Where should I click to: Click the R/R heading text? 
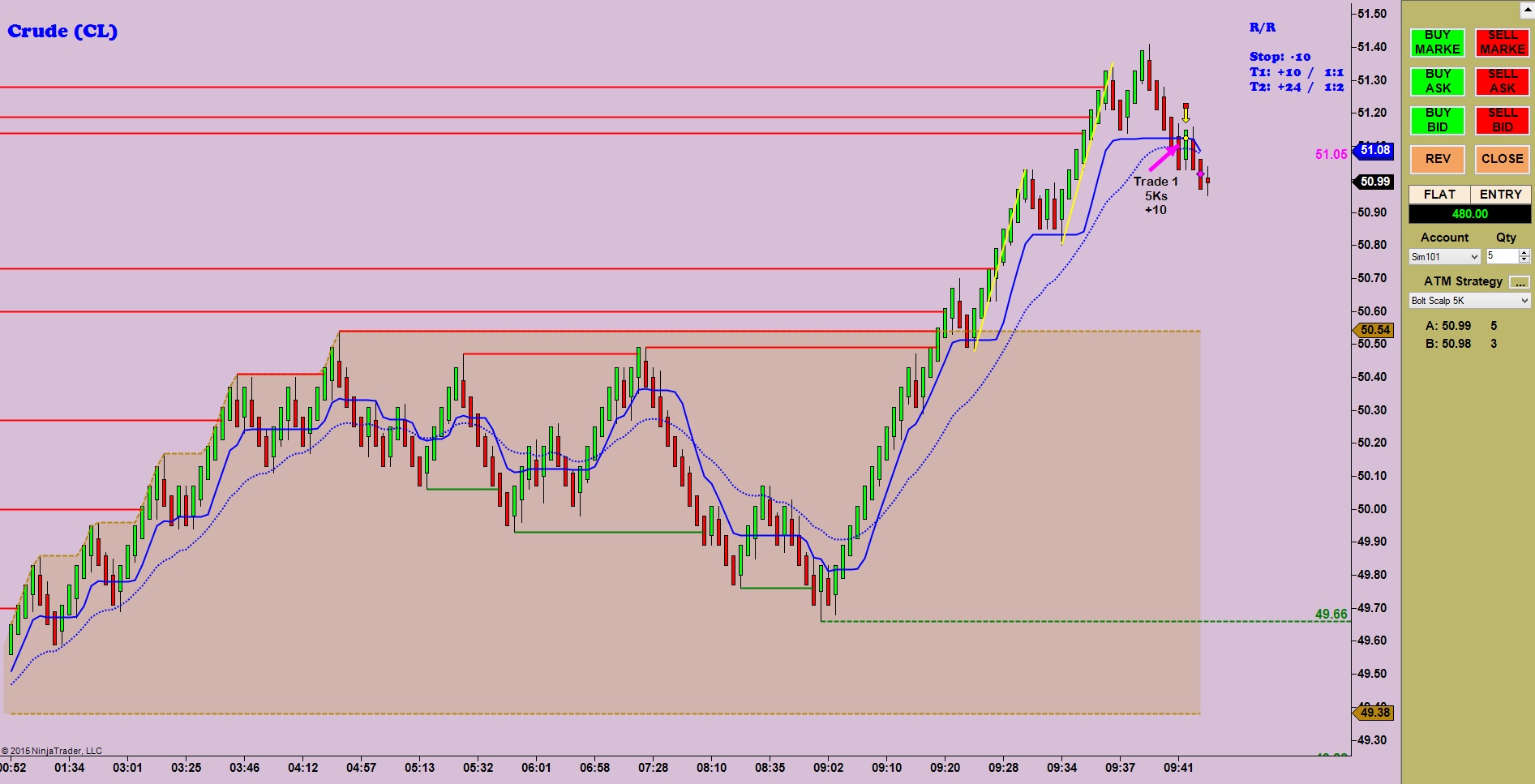point(1263,28)
